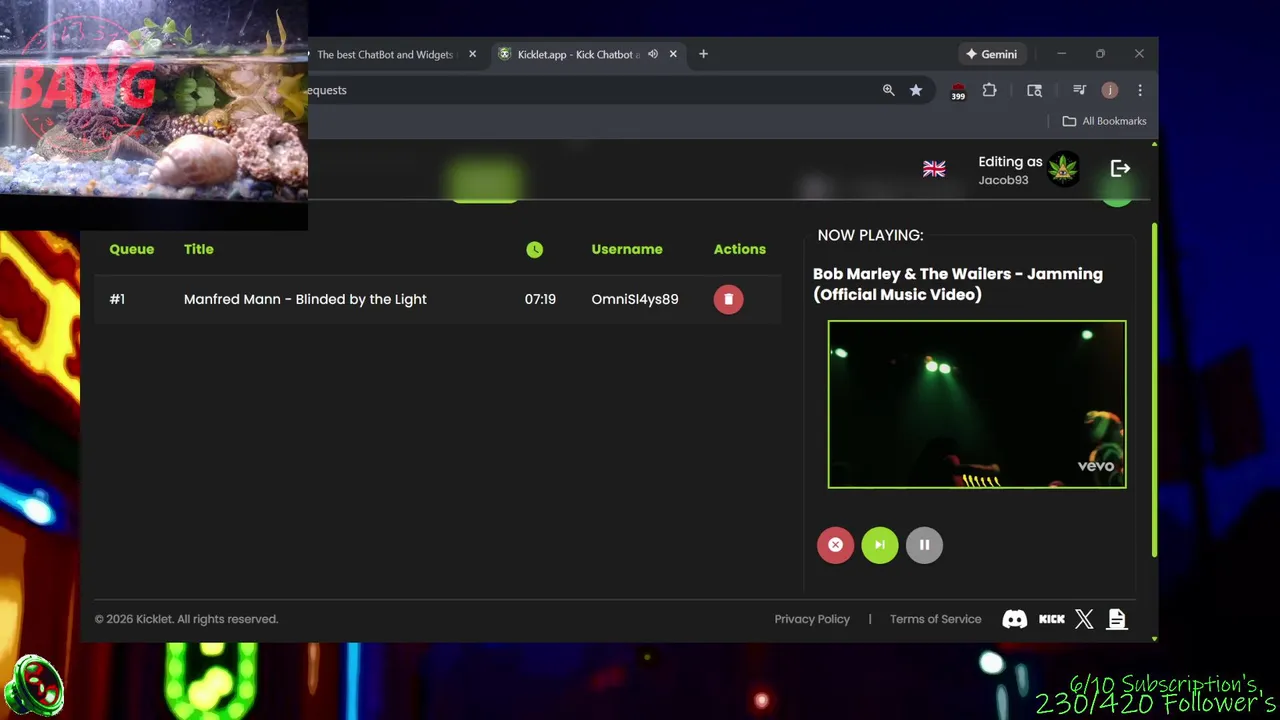Click the Privacy Policy link
The image size is (1280, 720).
click(x=812, y=619)
